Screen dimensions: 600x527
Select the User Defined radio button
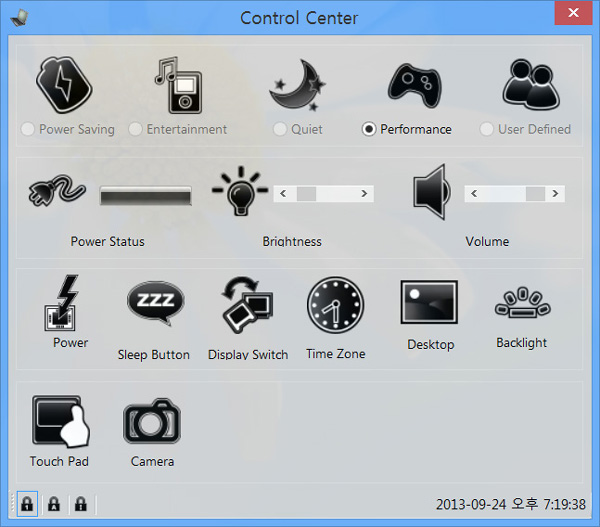pyautogui.click(x=486, y=129)
